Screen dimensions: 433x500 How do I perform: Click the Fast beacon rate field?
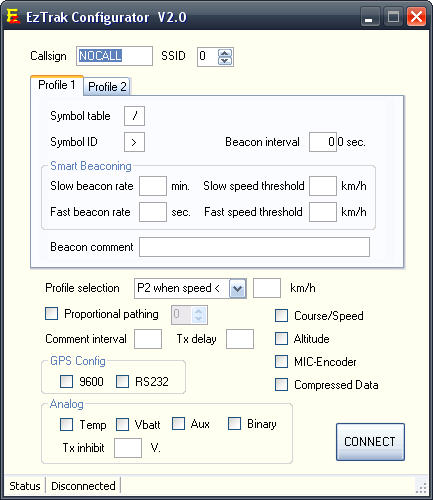(x=153, y=212)
